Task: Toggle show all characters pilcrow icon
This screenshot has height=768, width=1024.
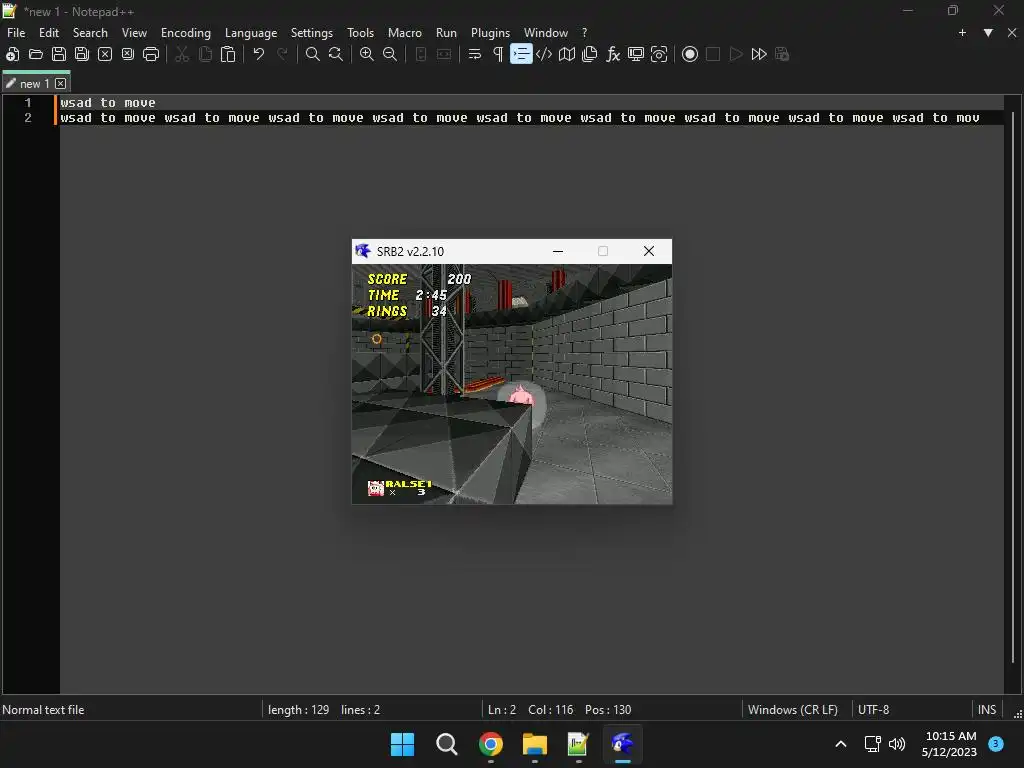Action: [498, 54]
